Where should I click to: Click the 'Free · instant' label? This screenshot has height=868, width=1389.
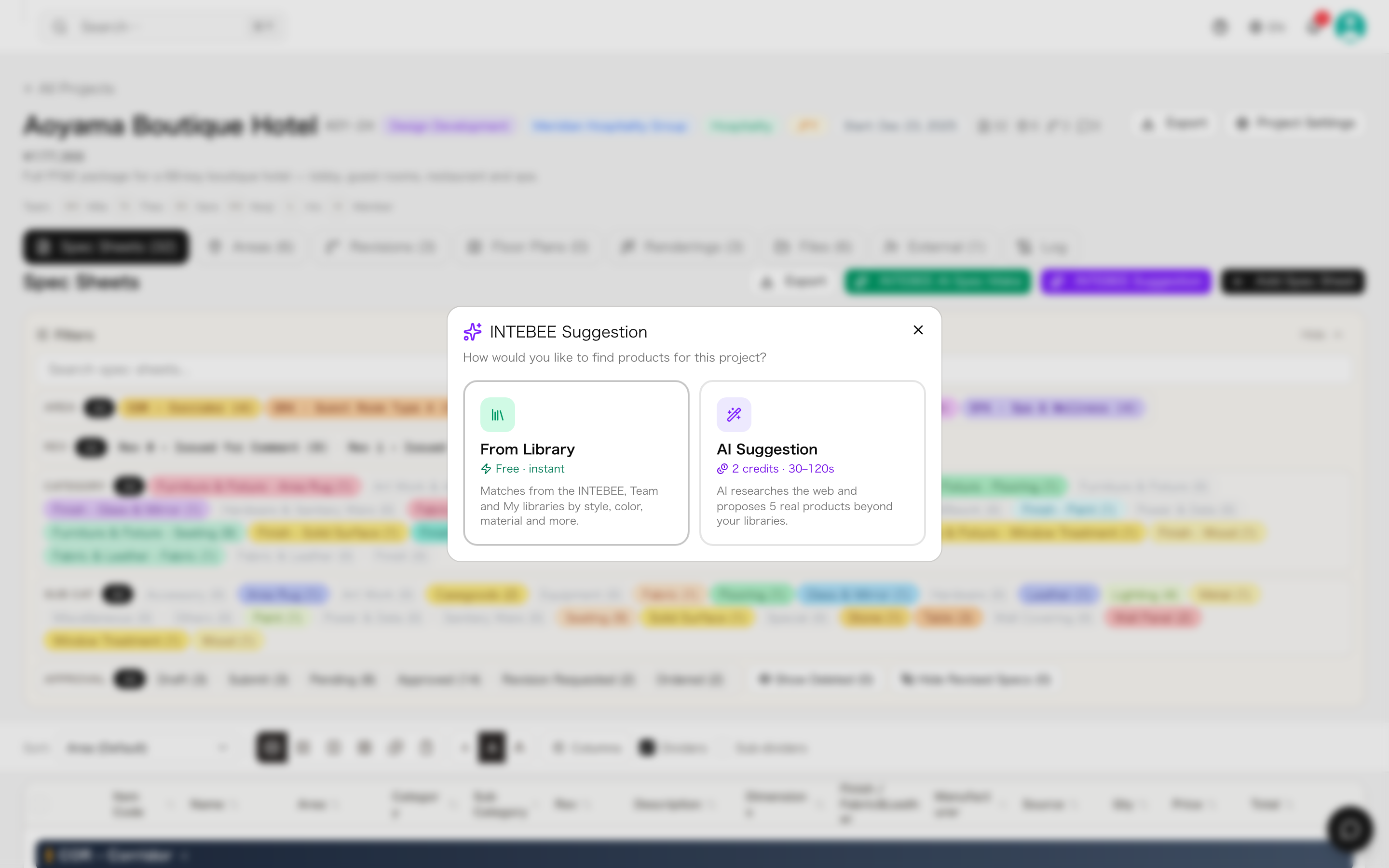[x=530, y=469]
